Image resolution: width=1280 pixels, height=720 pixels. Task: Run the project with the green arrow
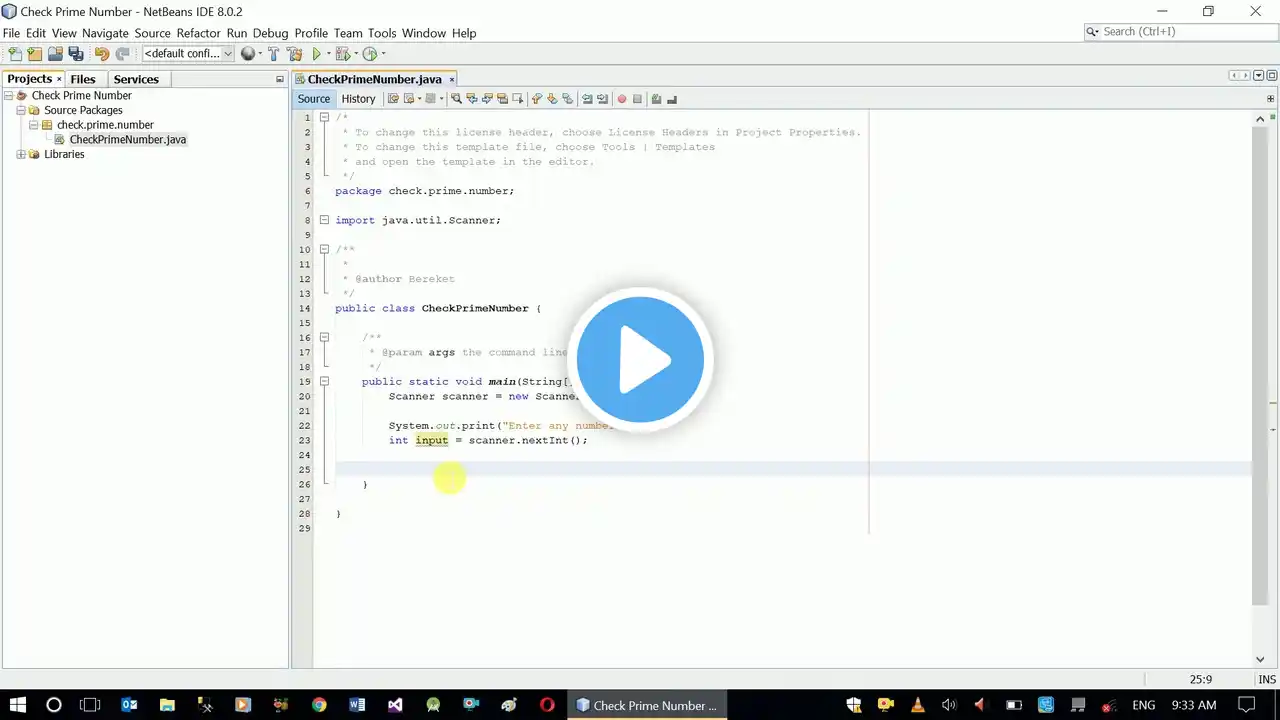[317, 54]
